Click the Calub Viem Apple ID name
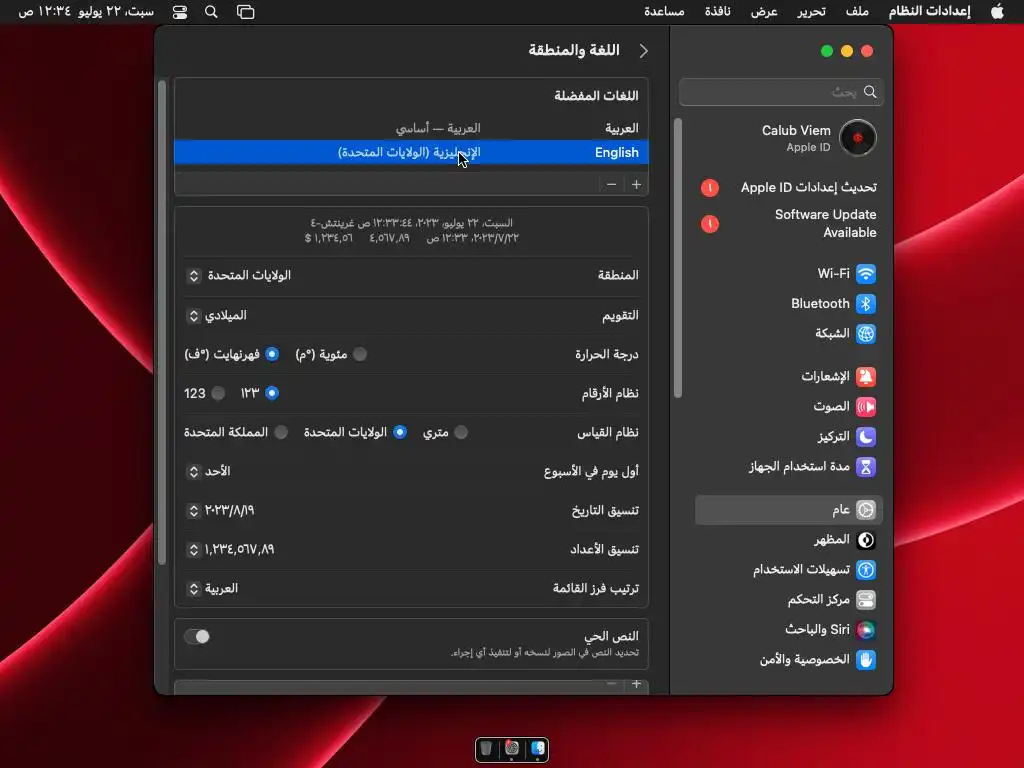1024x768 pixels. [x=796, y=131]
